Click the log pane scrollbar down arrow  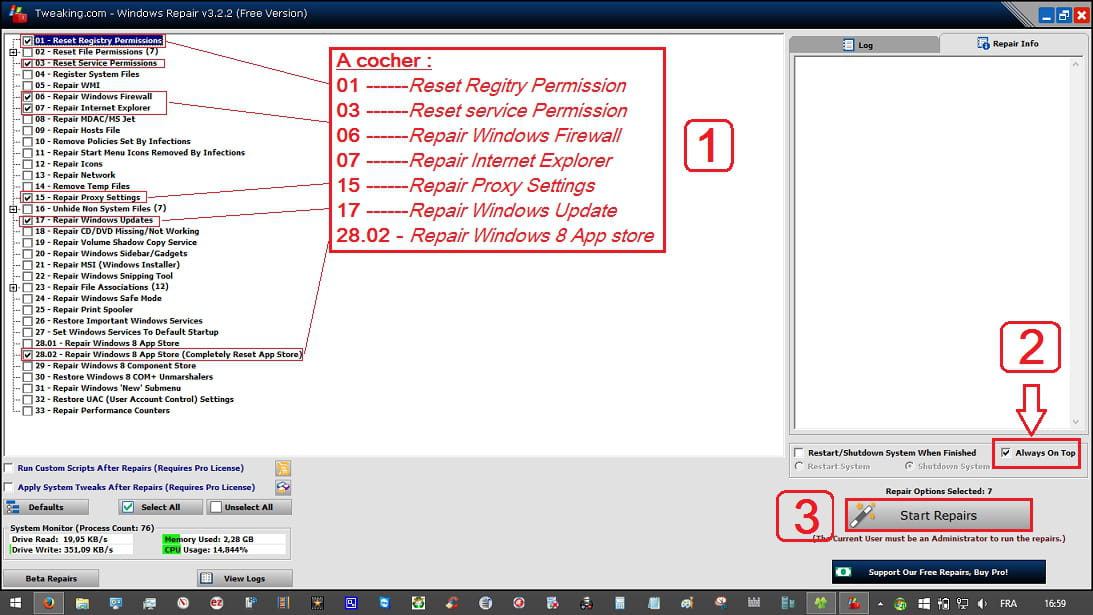(x=1076, y=422)
